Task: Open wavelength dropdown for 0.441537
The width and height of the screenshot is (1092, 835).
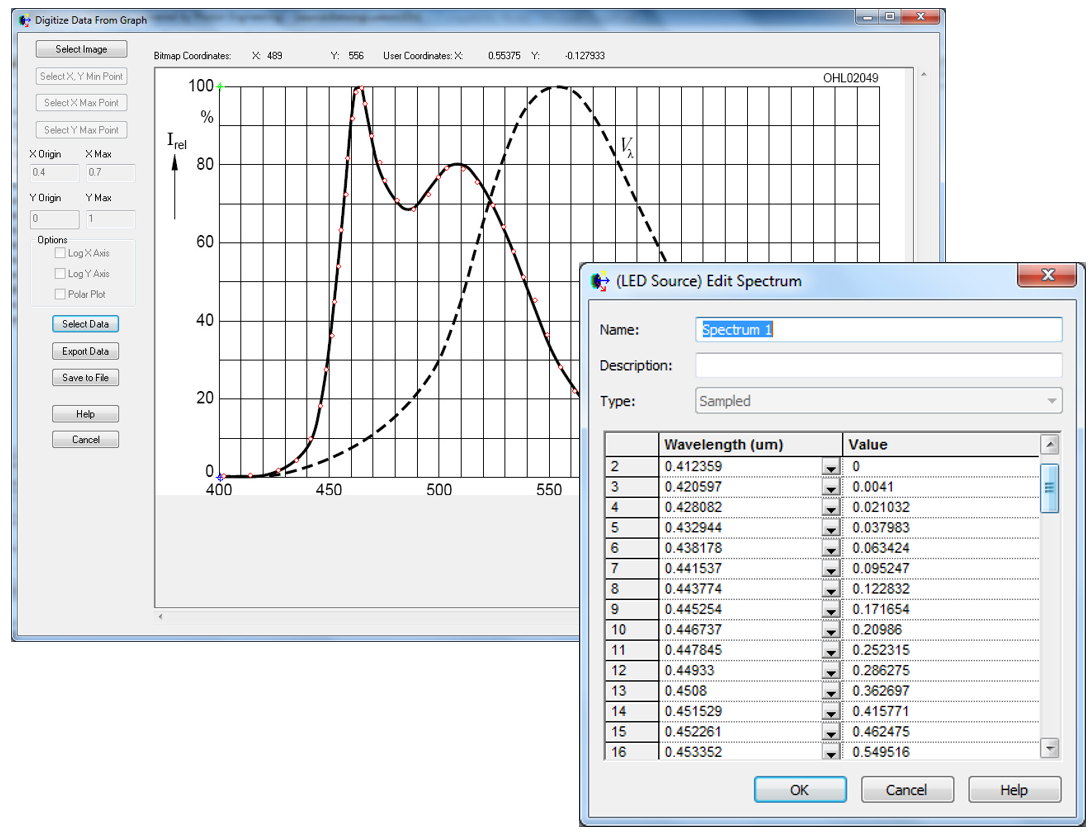Action: coord(830,569)
